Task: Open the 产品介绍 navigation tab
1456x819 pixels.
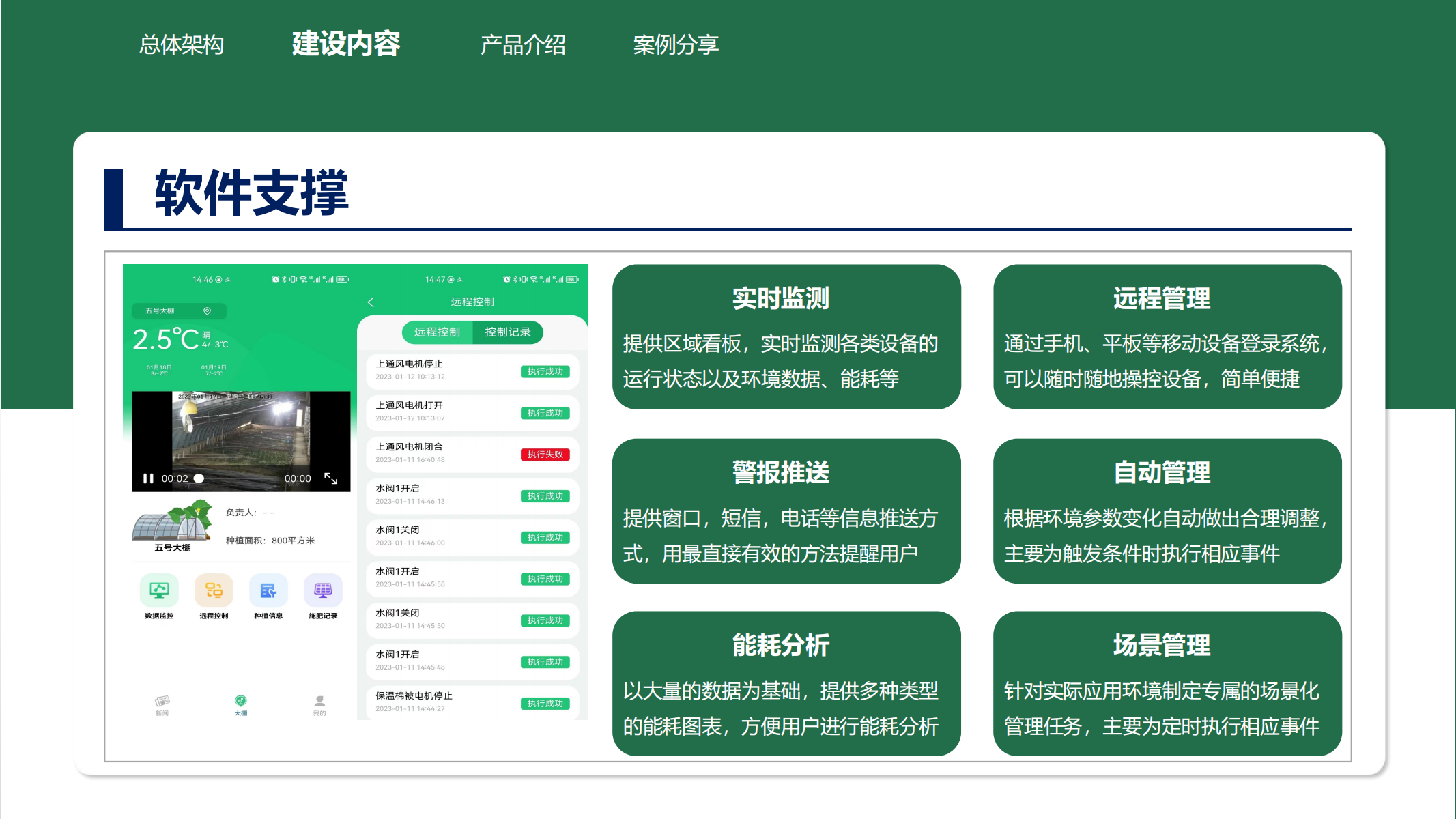Action: click(523, 45)
